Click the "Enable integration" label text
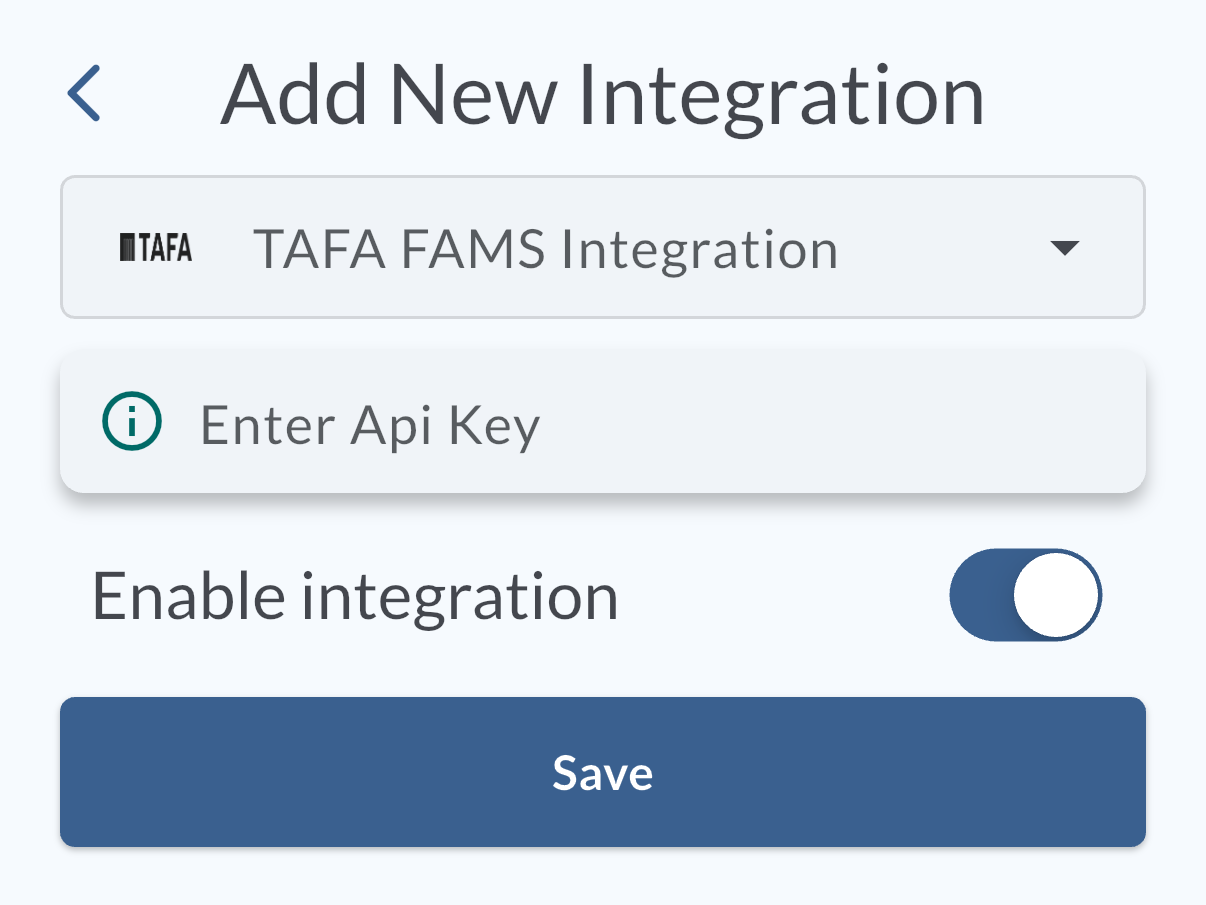The width and height of the screenshot is (1206, 905). pos(355,596)
